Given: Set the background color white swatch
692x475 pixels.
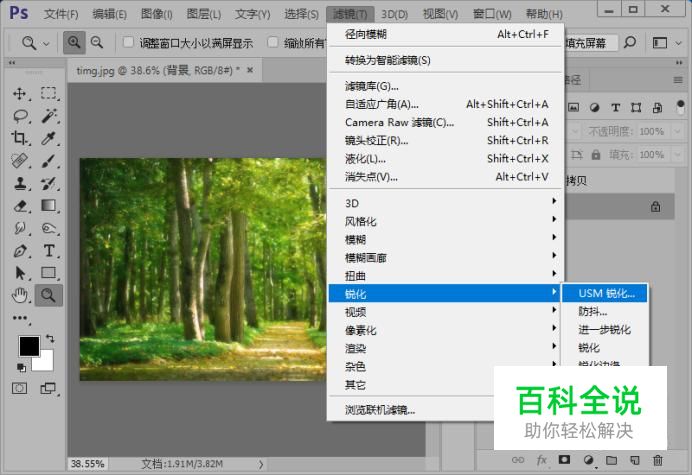Looking at the screenshot, I should tap(46, 364).
